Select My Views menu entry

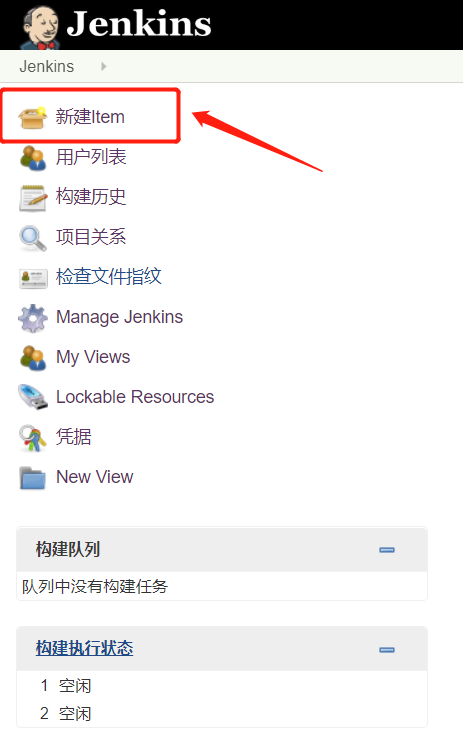[x=93, y=357]
